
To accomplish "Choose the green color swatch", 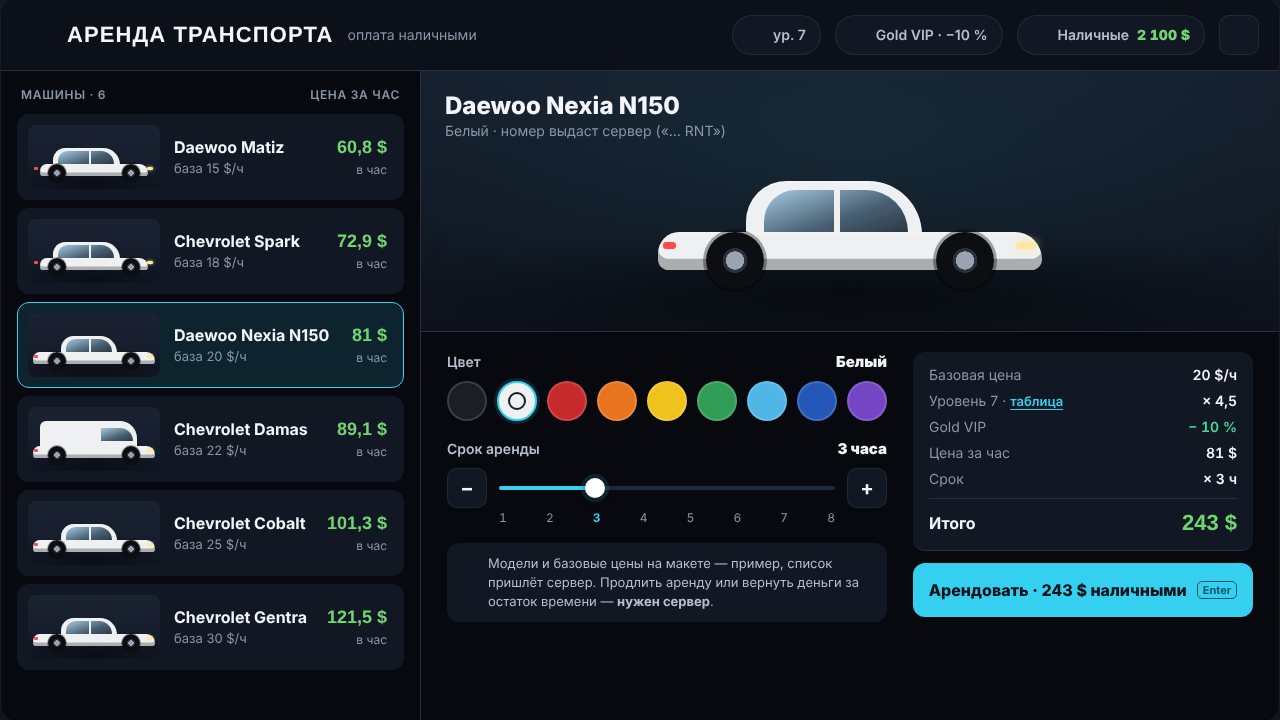I will point(717,401).
